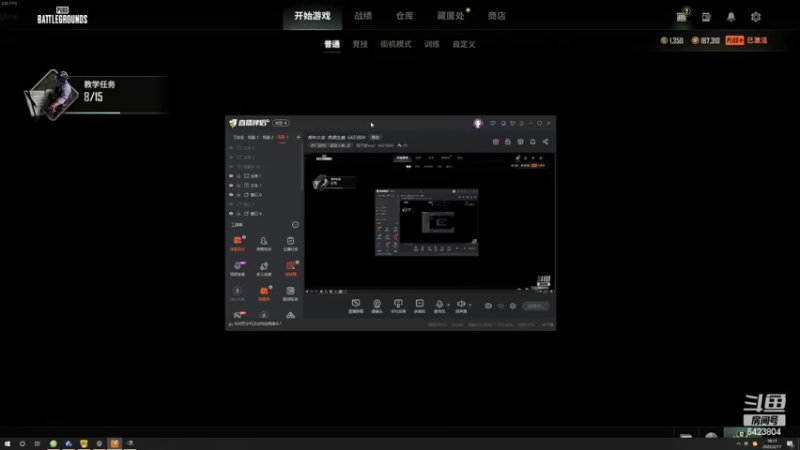Collapse the toolbox panel circle button
This screenshot has height=450, width=800.
[295, 224]
